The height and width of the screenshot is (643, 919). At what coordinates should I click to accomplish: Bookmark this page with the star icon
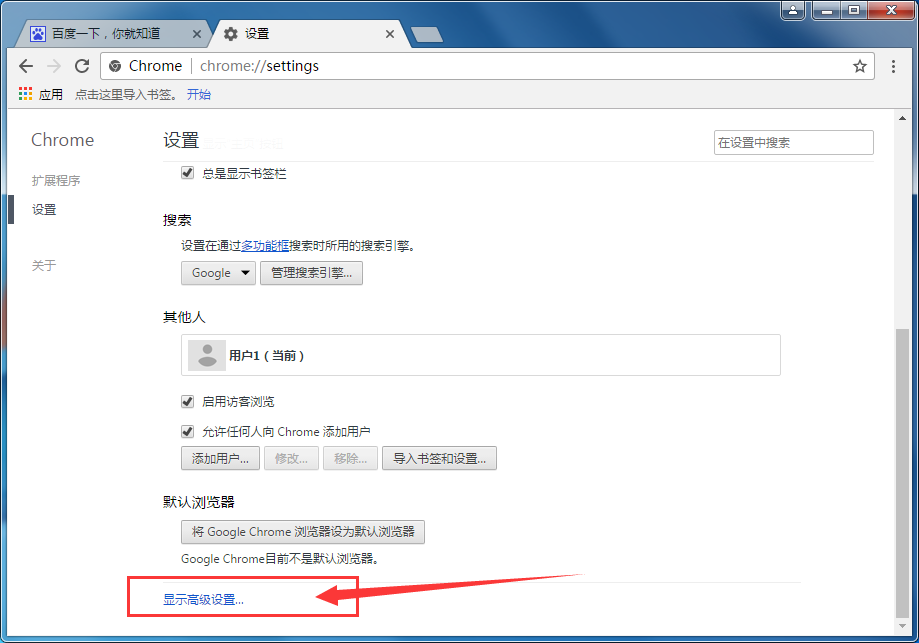859,66
